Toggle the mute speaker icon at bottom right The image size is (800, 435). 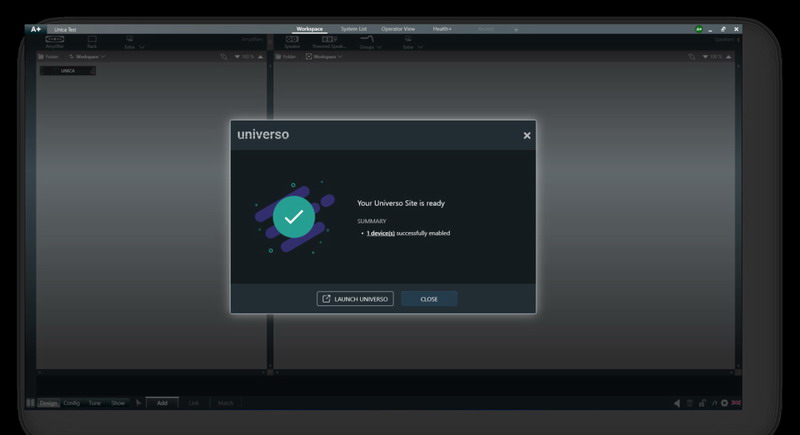677,403
